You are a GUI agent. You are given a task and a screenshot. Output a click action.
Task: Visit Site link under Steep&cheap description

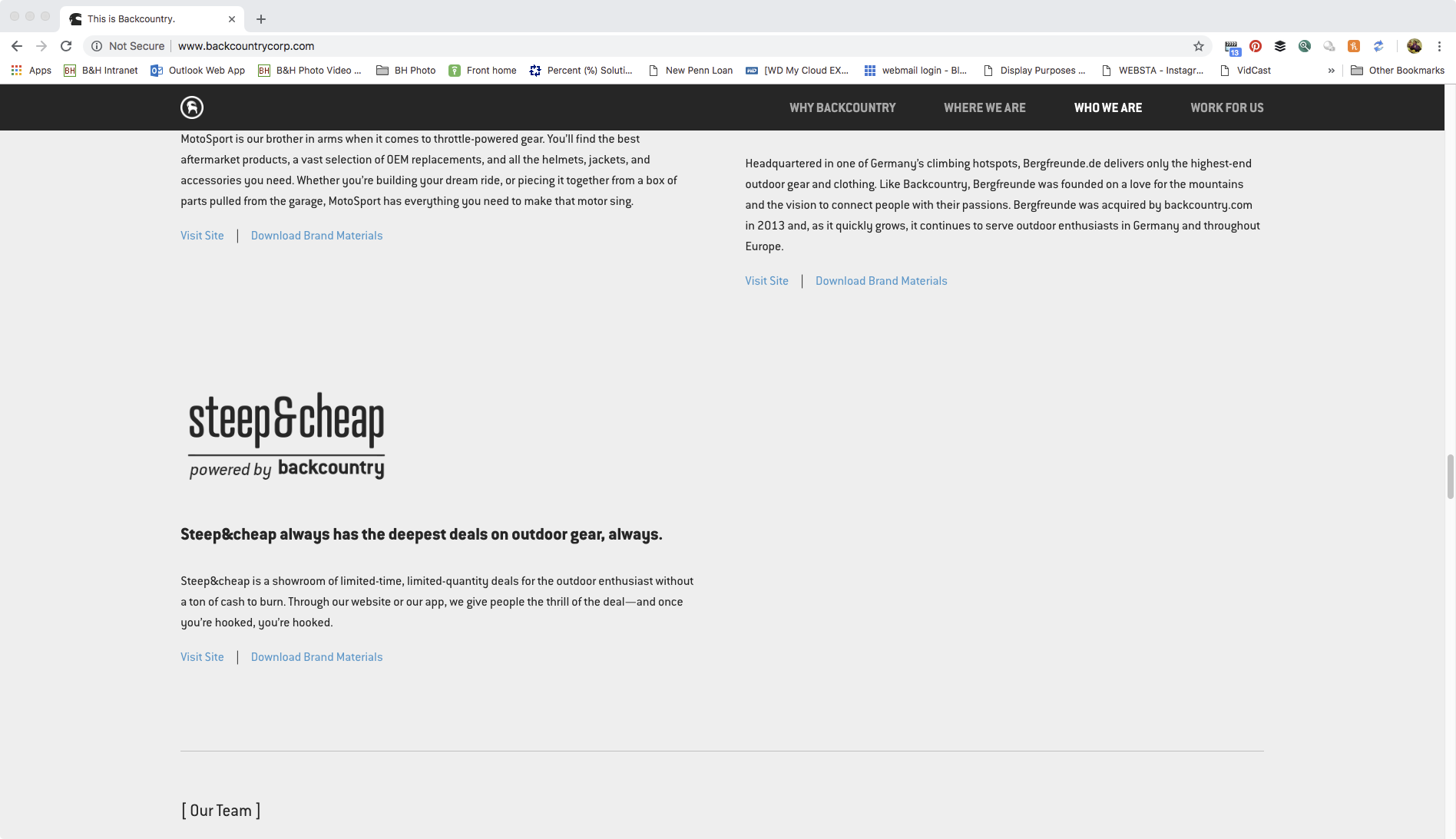tap(202, 657)
